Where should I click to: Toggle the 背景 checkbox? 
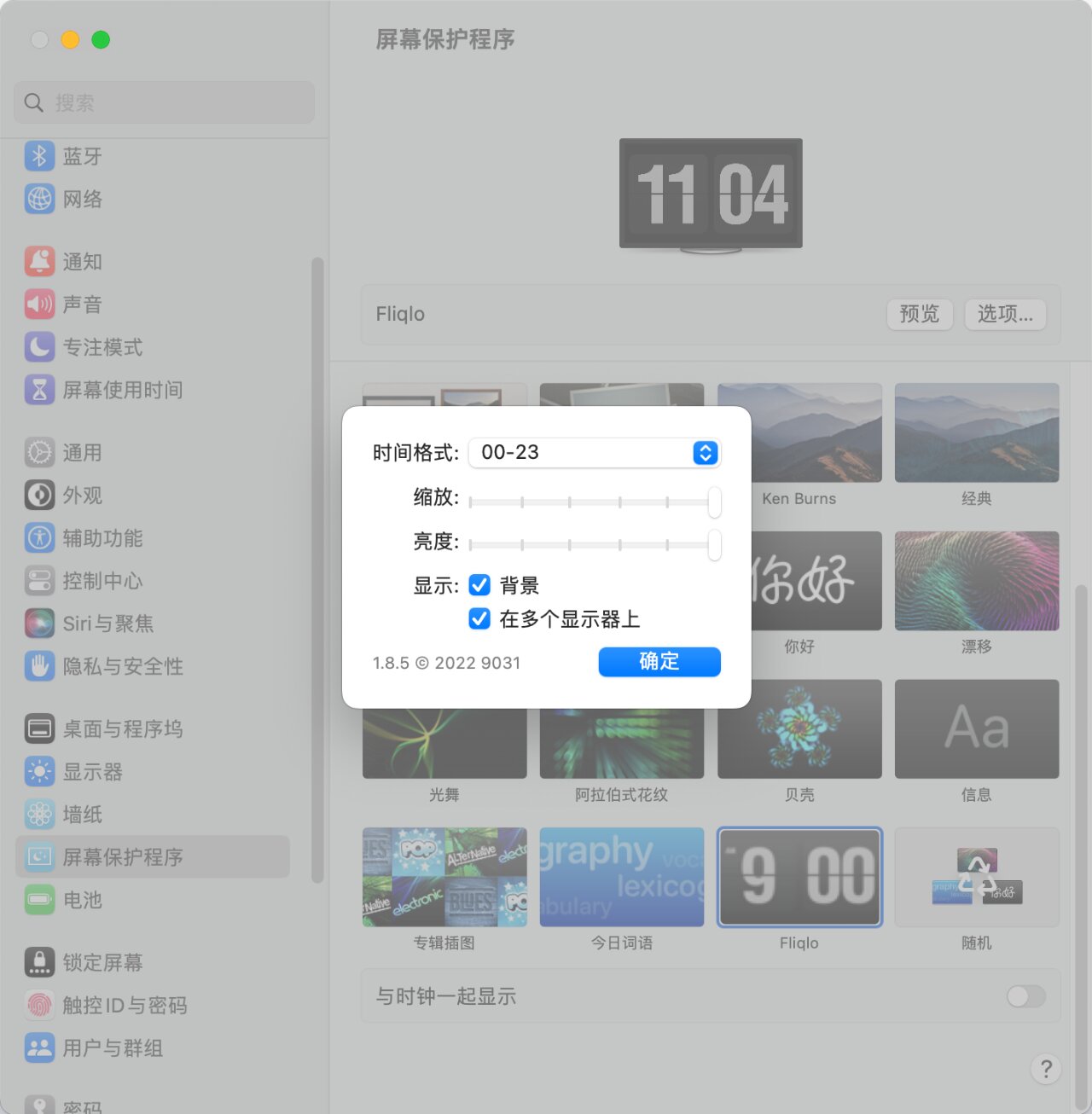coord(479,585)
